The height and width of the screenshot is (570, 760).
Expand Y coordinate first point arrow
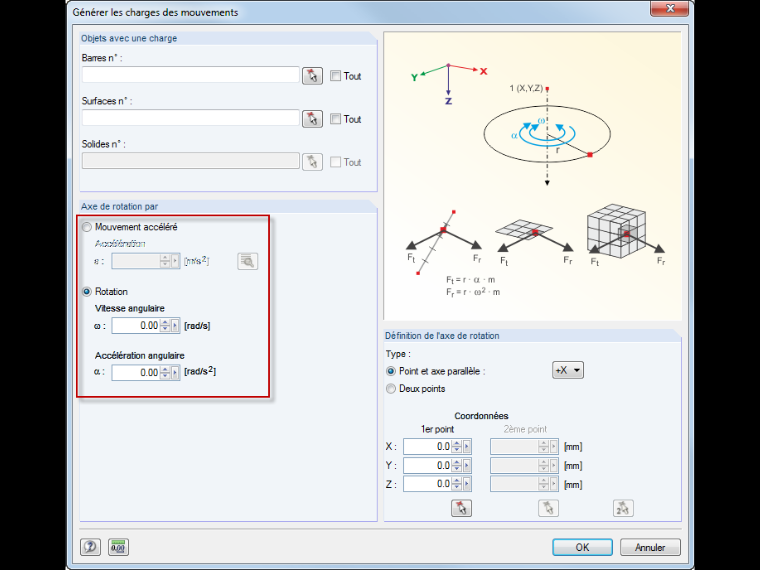click(x=467, y=465)
